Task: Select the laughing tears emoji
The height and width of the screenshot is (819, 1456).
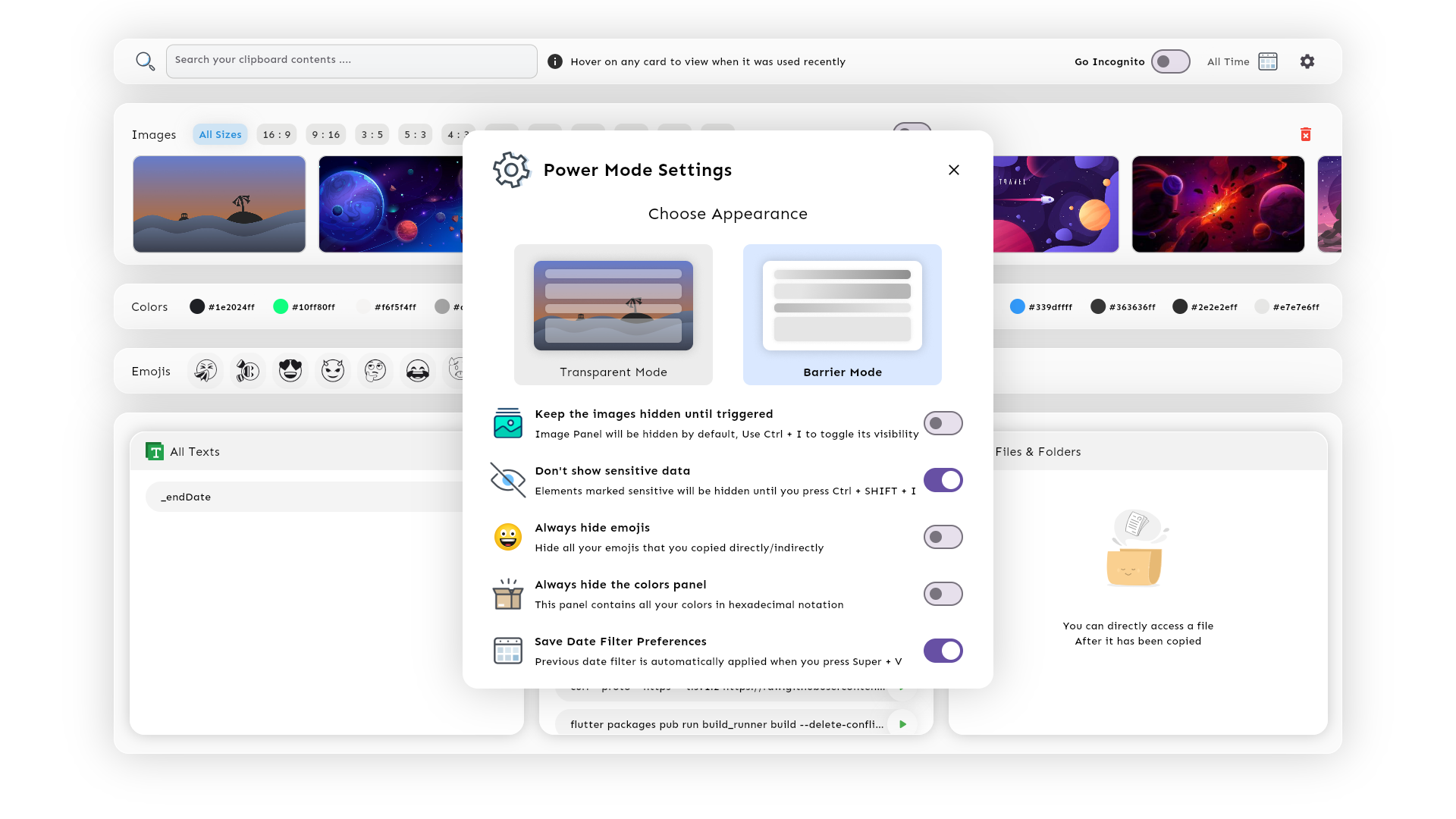Action: click(x=418, y=371)
